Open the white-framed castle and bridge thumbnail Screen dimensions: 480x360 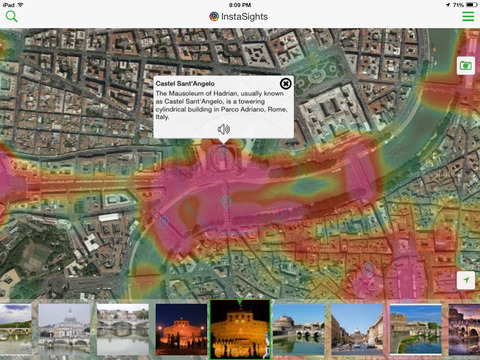(x=416, y=329)
